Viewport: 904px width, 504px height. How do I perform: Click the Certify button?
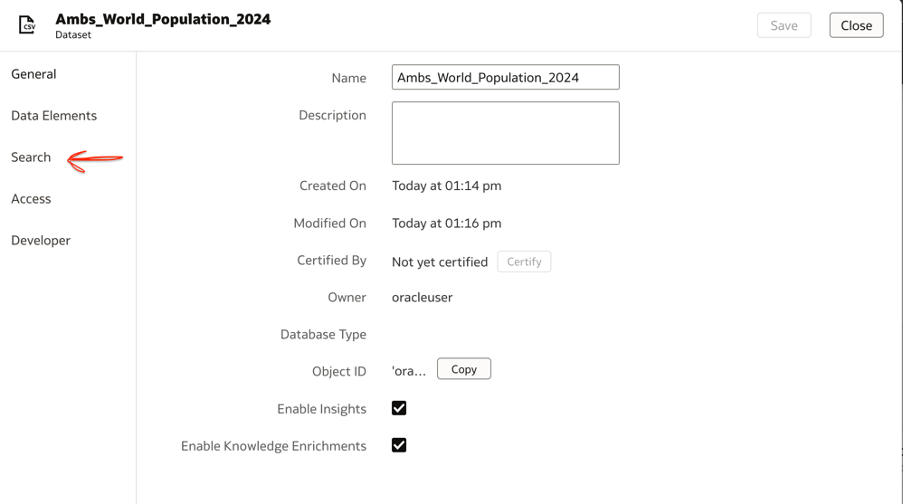tap(524, 261)
